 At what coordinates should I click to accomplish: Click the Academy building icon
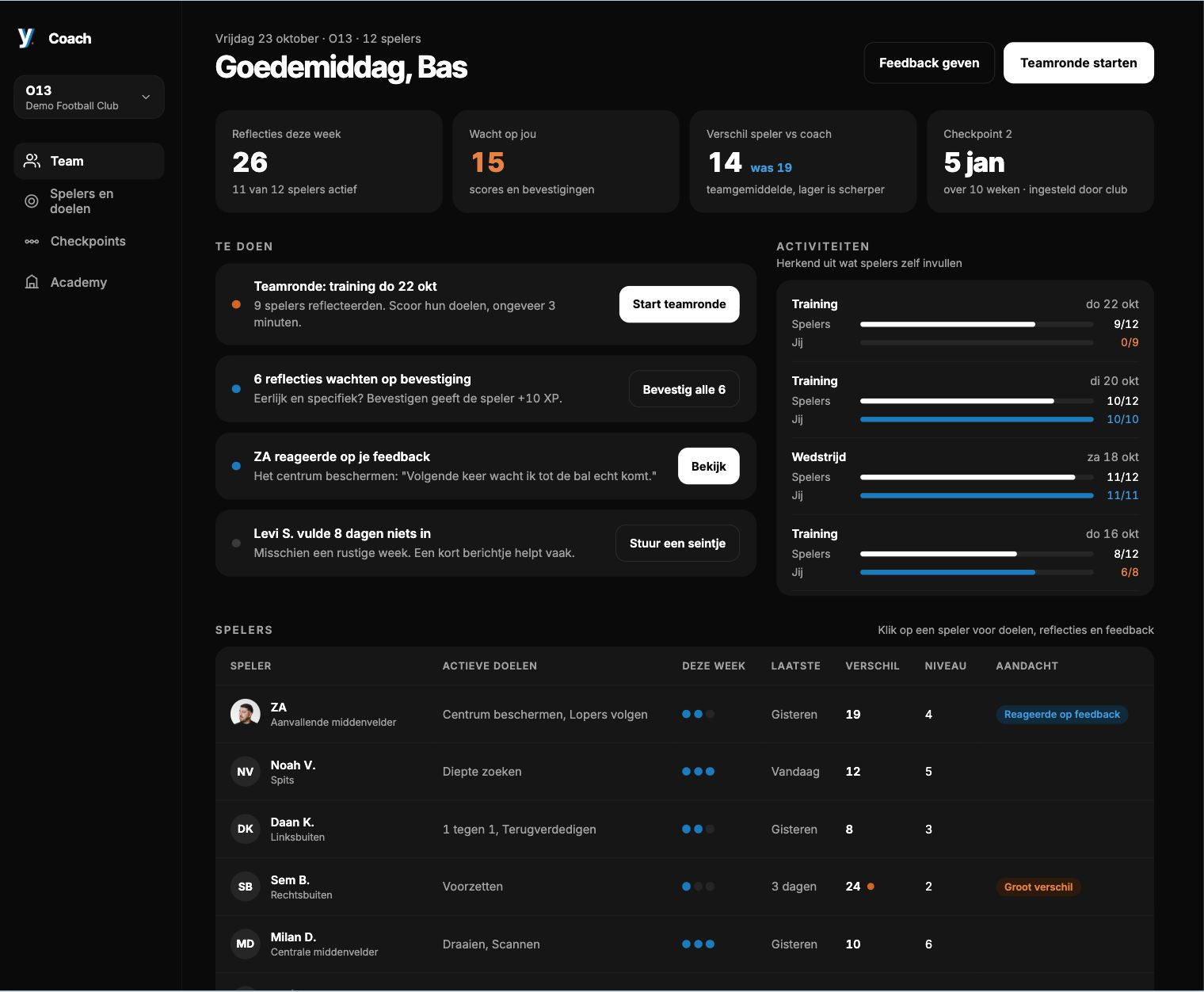click(x=32, y=282)
